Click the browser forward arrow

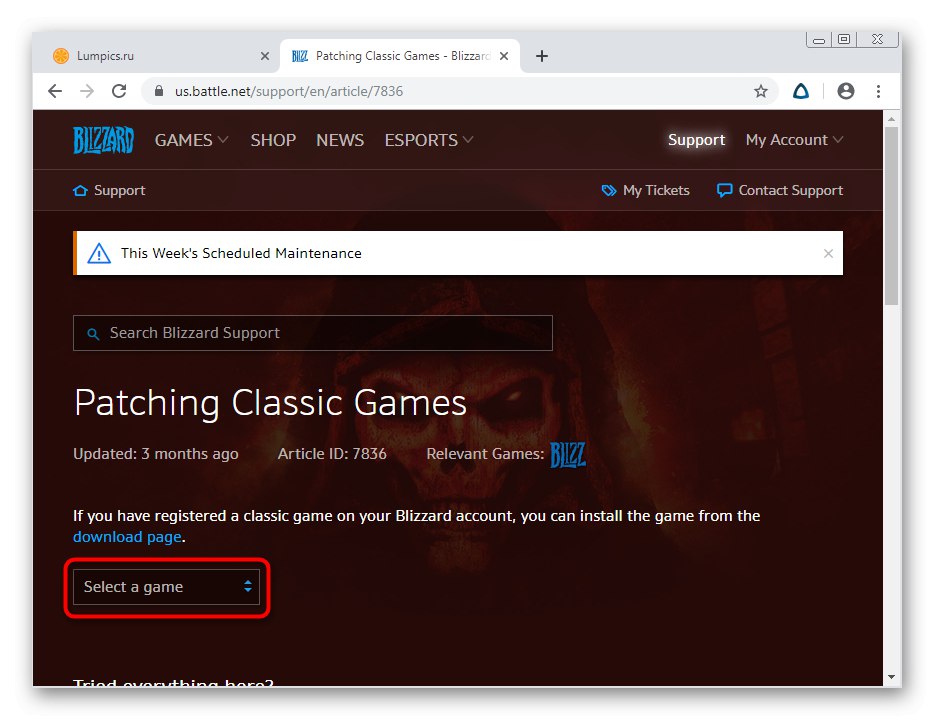coord(87,91)
